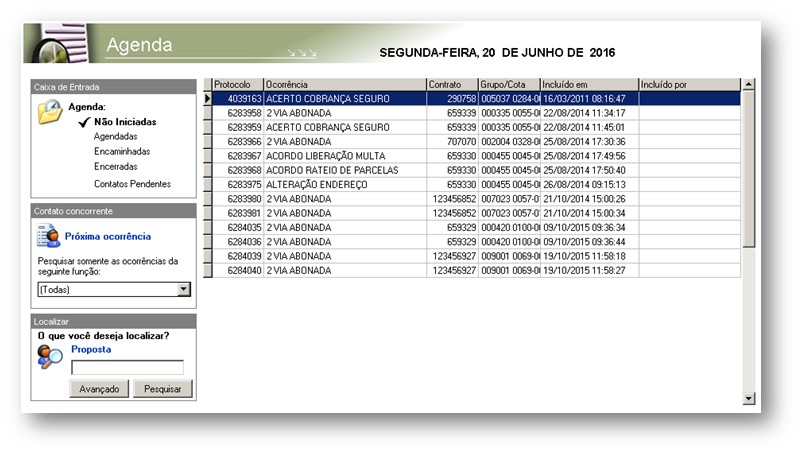Click date cell 16/03/2011 08:16:47

589,99
